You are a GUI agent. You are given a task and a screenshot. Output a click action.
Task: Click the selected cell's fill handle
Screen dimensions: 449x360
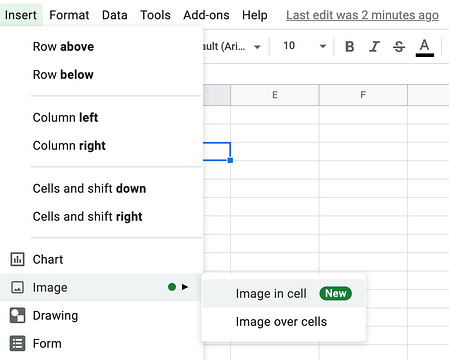pos(230,160)
